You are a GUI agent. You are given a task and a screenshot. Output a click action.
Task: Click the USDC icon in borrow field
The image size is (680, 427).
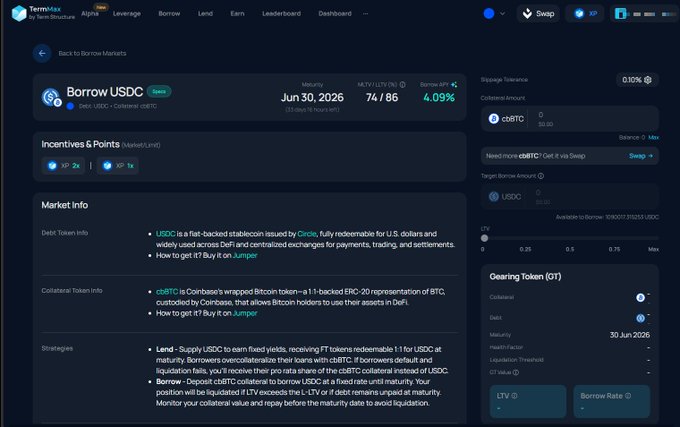[x=494, y=197]
